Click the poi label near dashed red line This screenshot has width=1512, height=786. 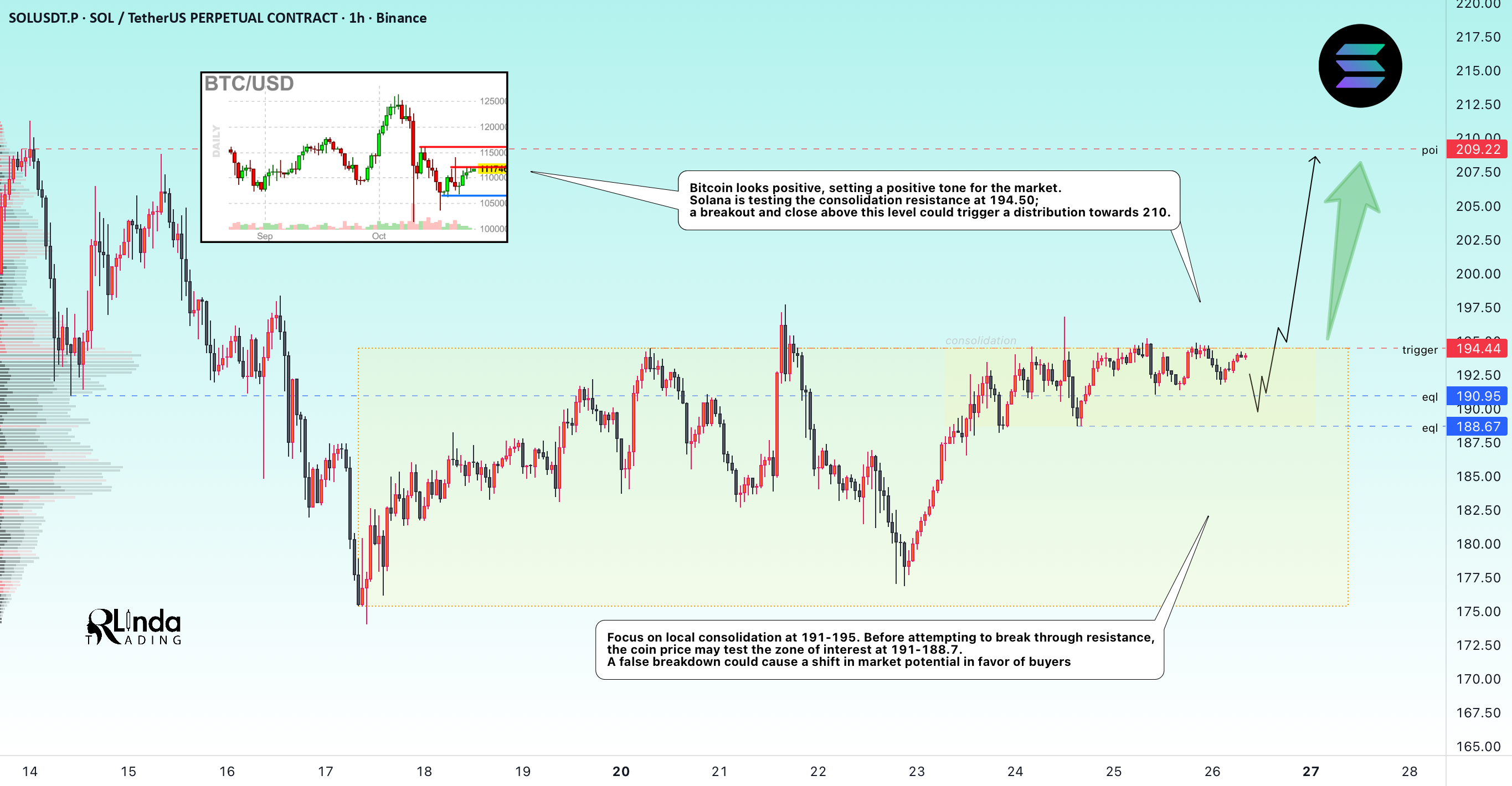click(1429, 151)
